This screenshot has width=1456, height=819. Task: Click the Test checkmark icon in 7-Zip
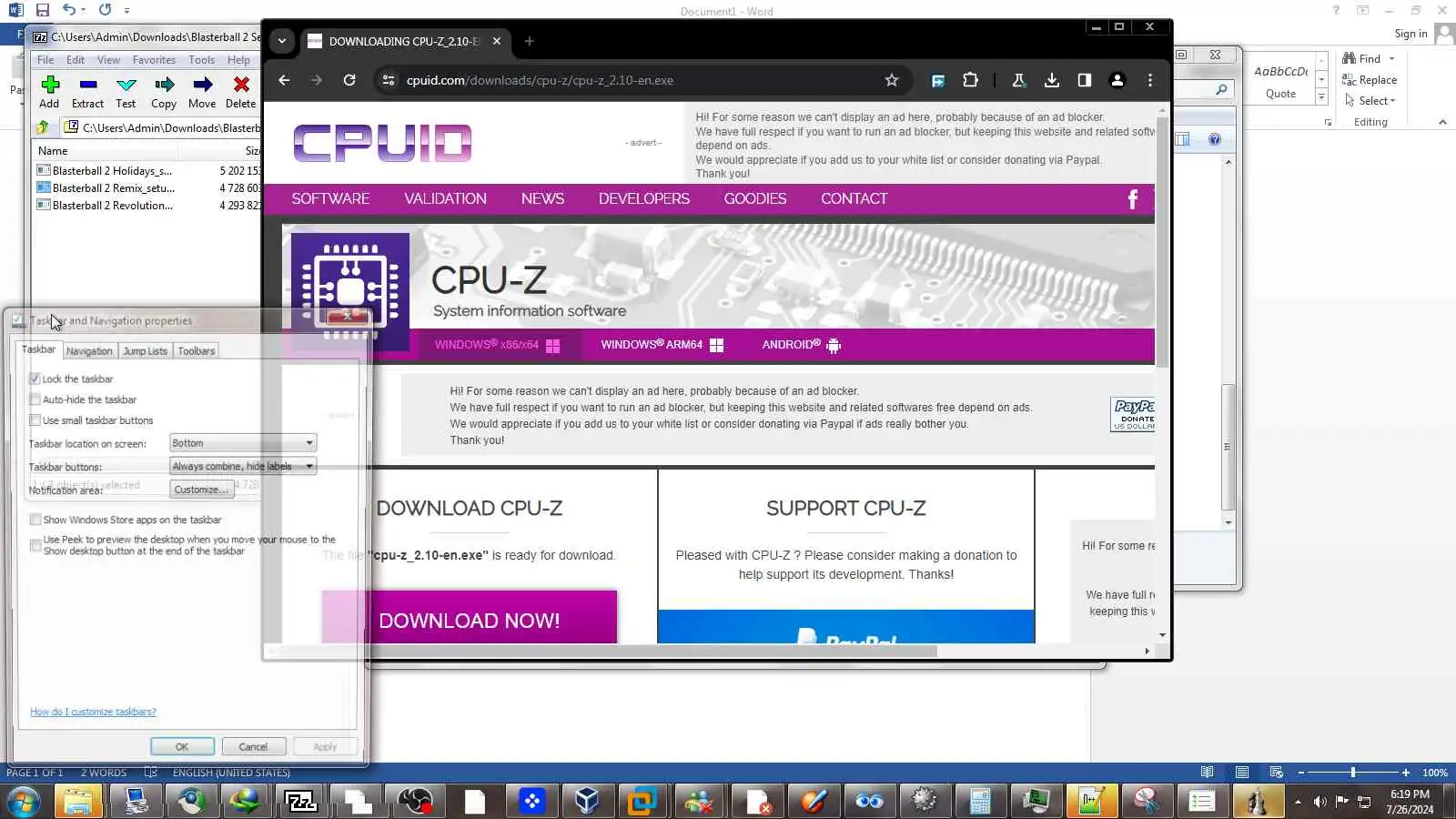click(126, 85)
